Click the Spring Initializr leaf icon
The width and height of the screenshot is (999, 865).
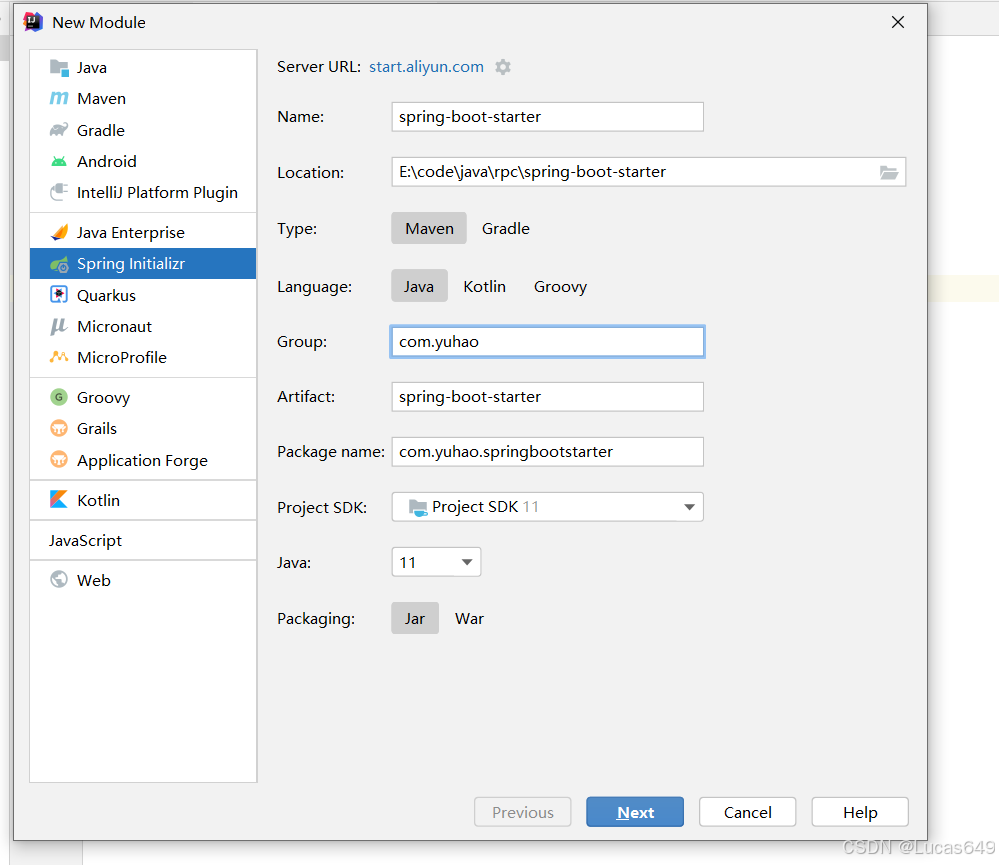[59, 264]
